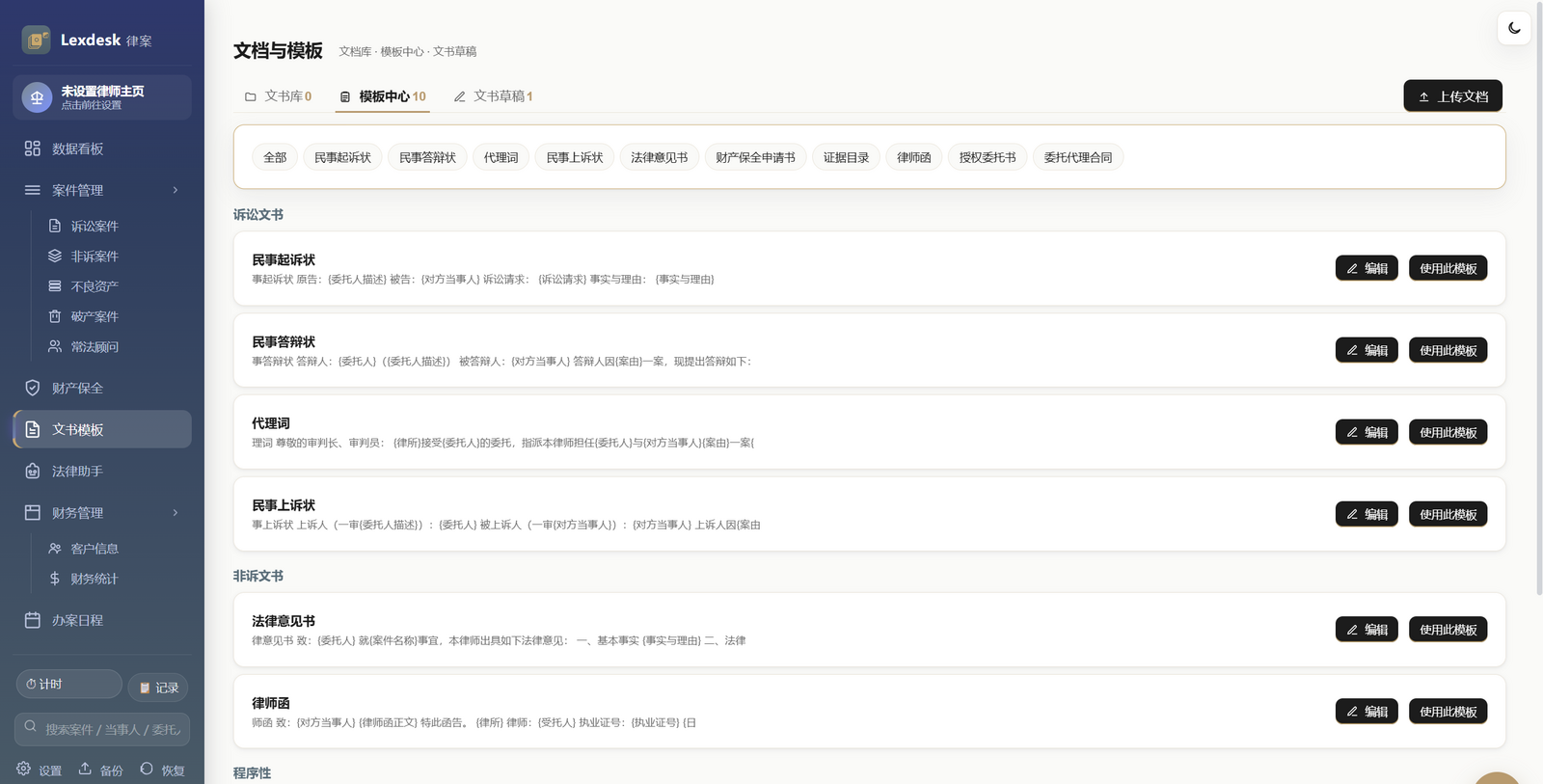1543x784 pixels.
Task: Use the 民事起诉状 template
Action: tap(1448, 268)
